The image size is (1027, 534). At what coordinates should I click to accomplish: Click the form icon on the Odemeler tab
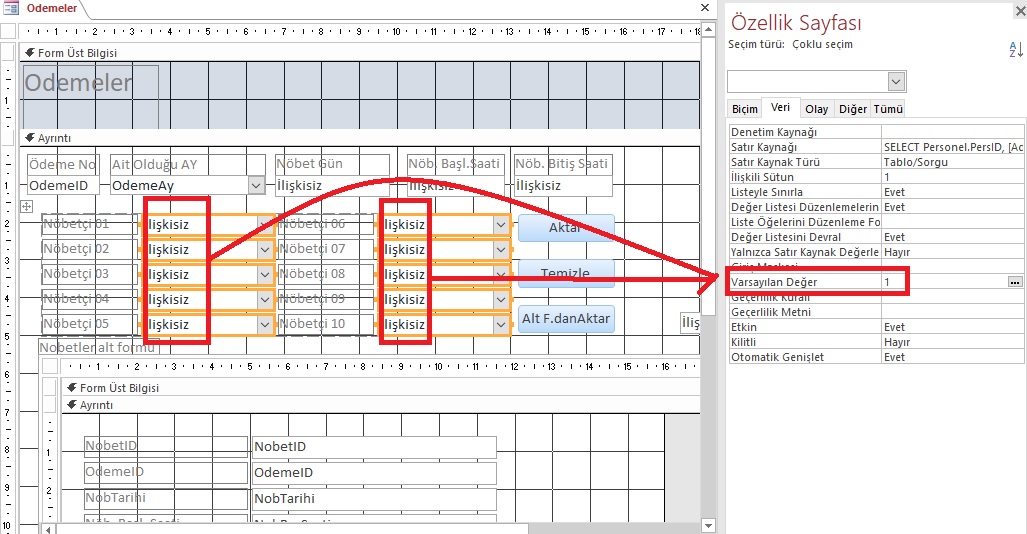click(x=12, y=9)
